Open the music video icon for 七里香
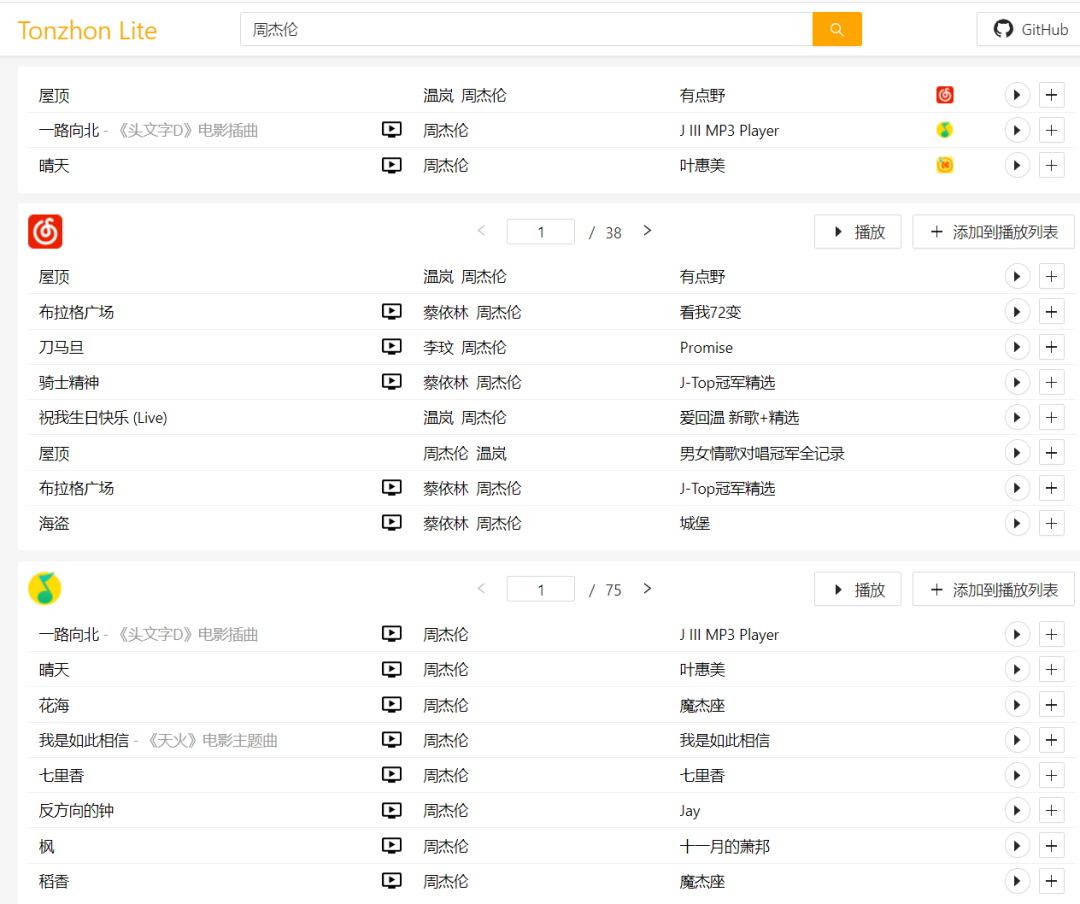 [x=392, y=775]
